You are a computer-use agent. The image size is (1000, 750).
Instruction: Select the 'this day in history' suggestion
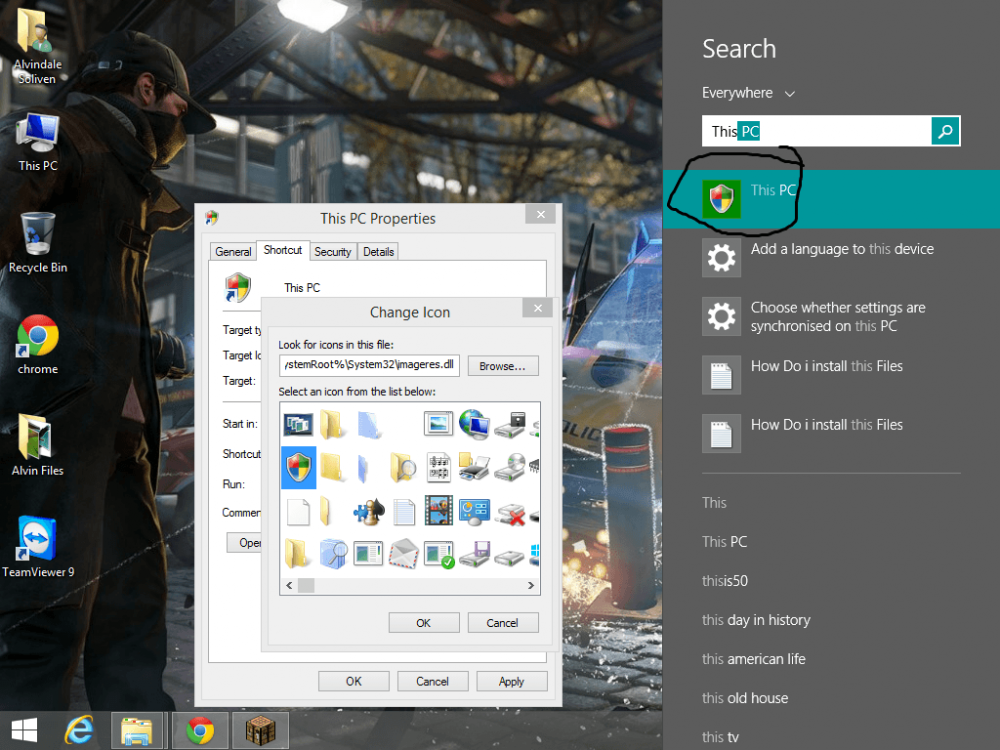click(756, 620)
